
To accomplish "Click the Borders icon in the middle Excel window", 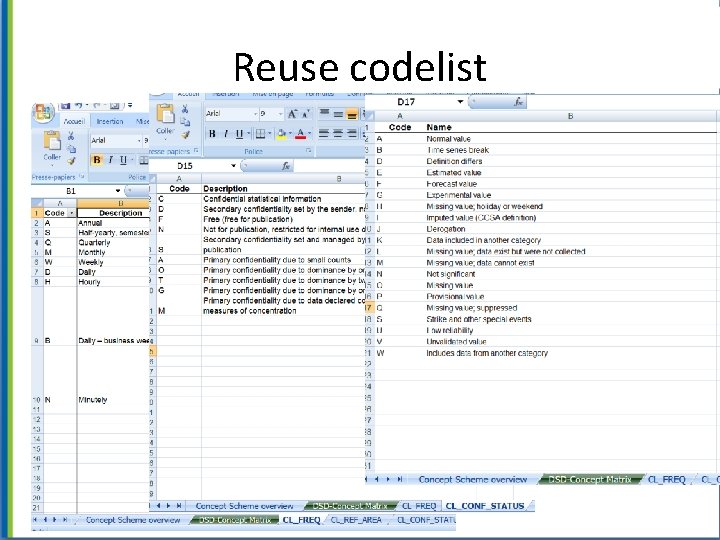I will click(260, 134).
